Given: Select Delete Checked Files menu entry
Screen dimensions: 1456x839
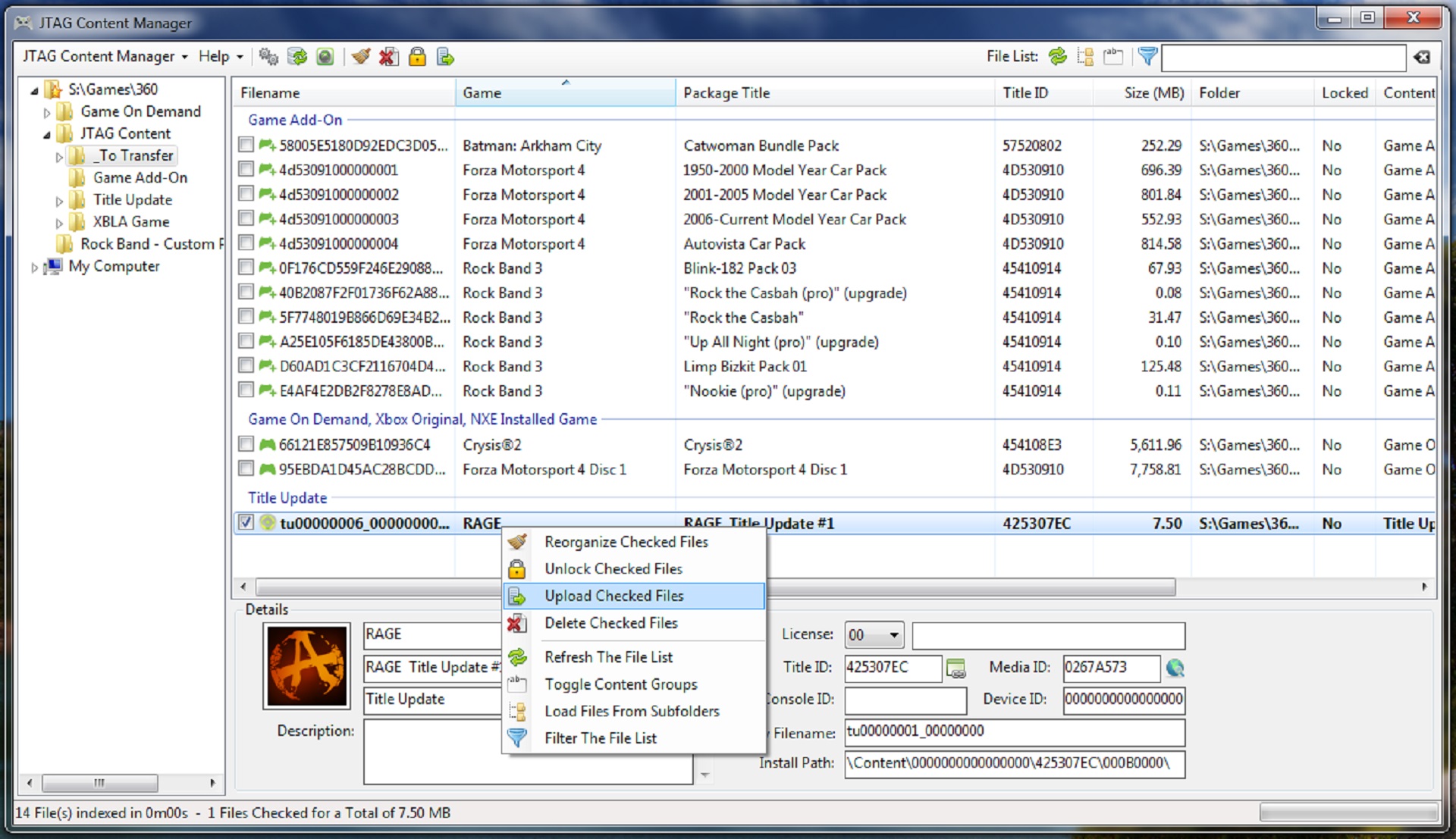Looking at the screenshot, I should click(610, 623).
